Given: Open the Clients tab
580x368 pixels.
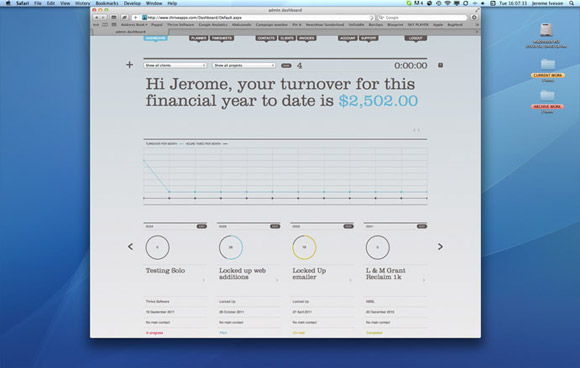Looking at the screenshot, I should tap(287, 38).
